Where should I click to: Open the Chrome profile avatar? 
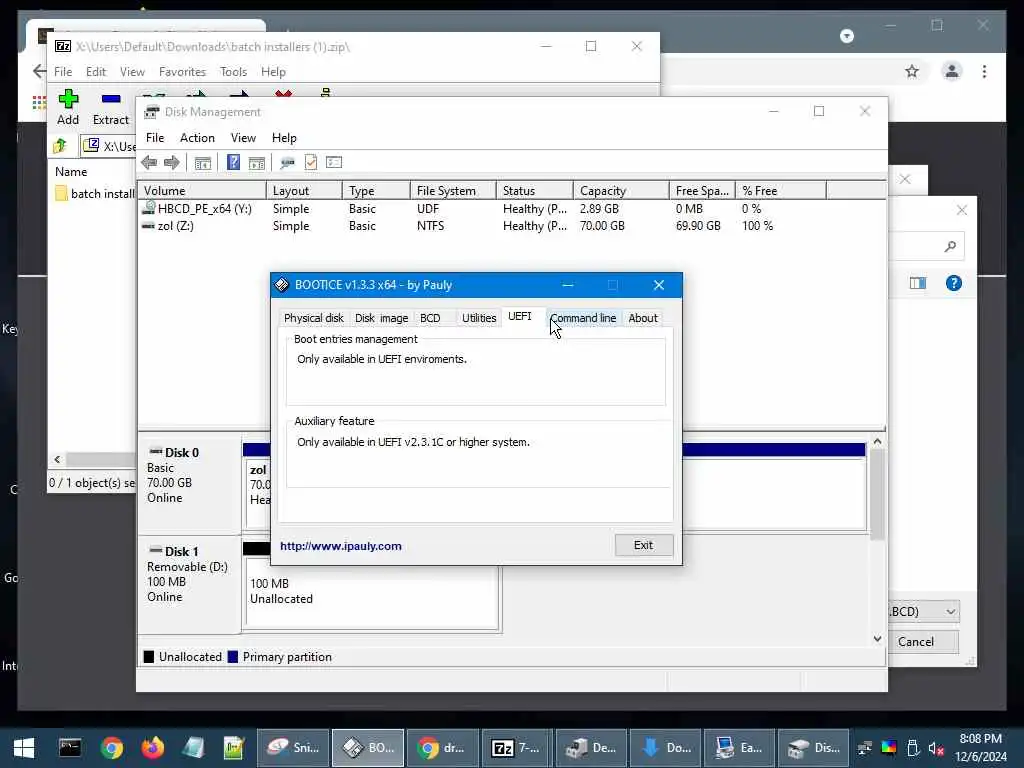click(952, 71)
